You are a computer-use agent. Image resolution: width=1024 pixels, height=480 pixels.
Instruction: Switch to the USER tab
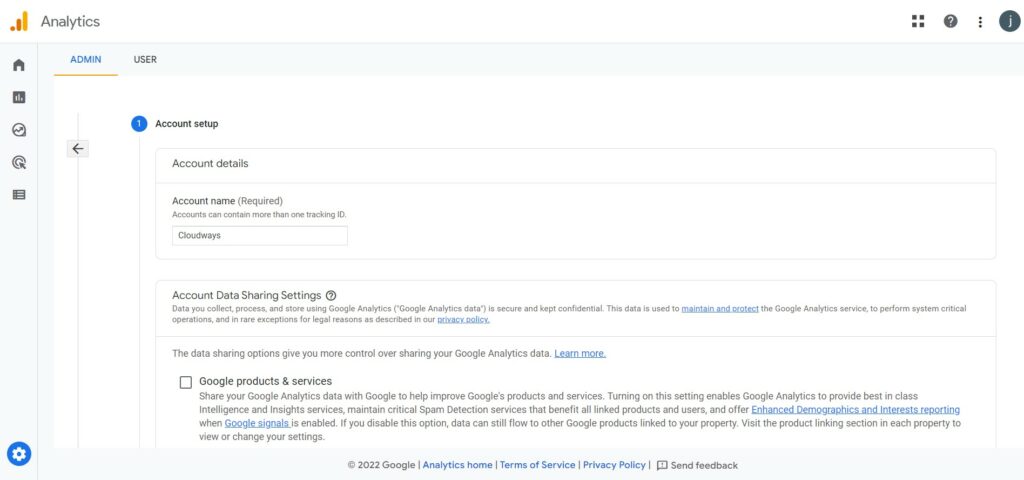(145, 59)
